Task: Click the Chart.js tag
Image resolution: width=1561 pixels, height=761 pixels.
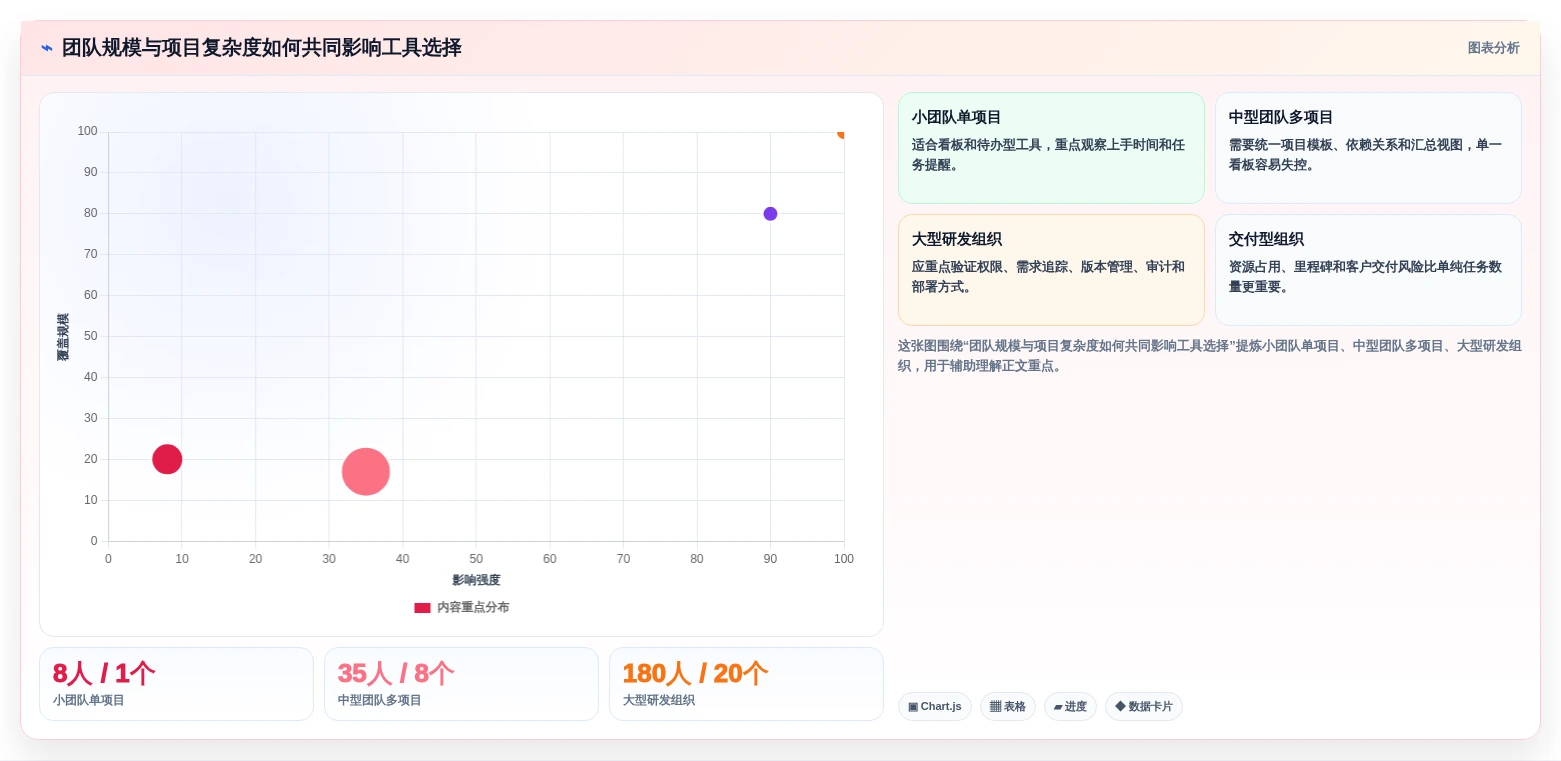Action: point(935,706)
